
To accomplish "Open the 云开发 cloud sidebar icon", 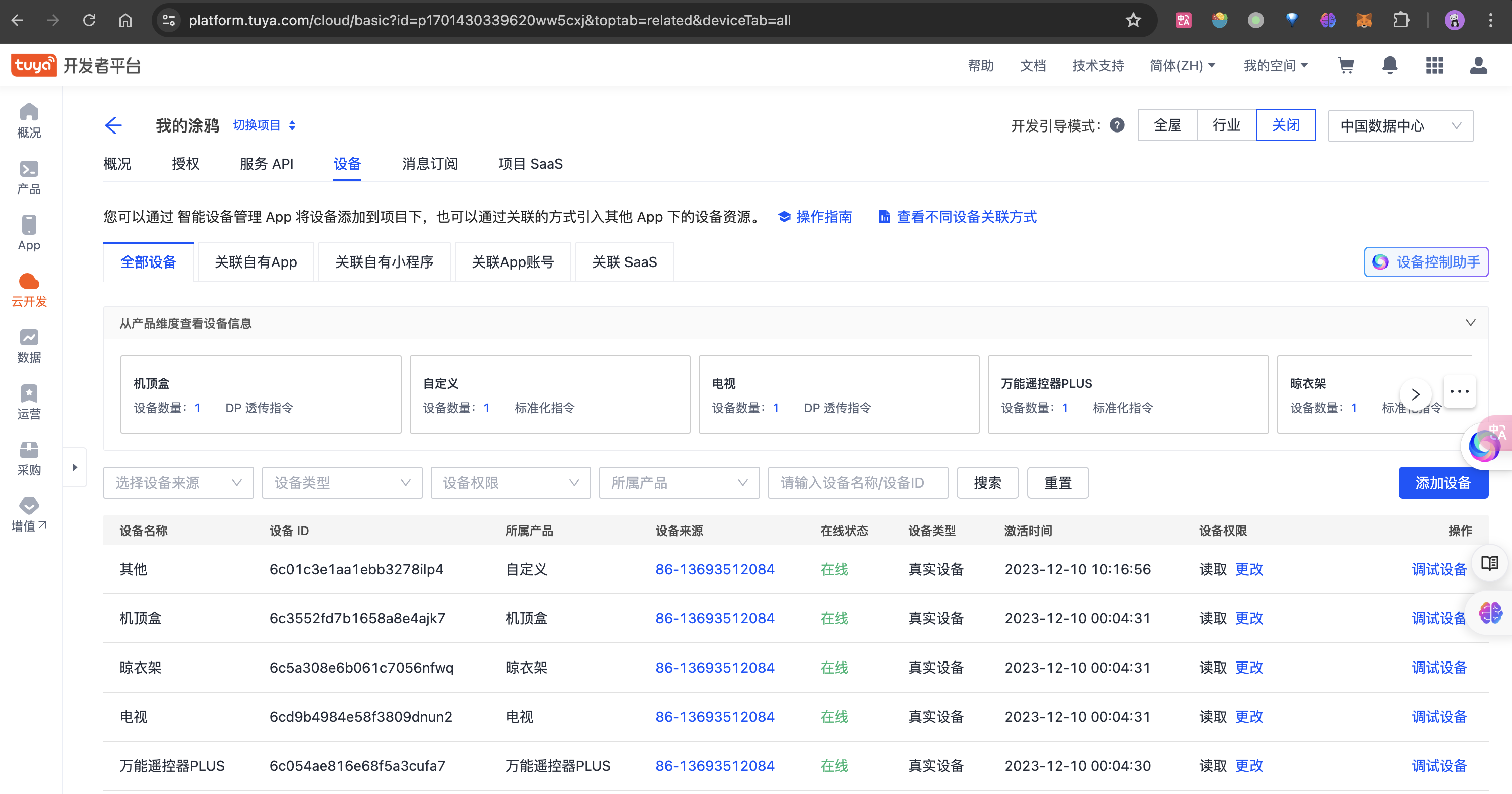I will coord(29,282).
